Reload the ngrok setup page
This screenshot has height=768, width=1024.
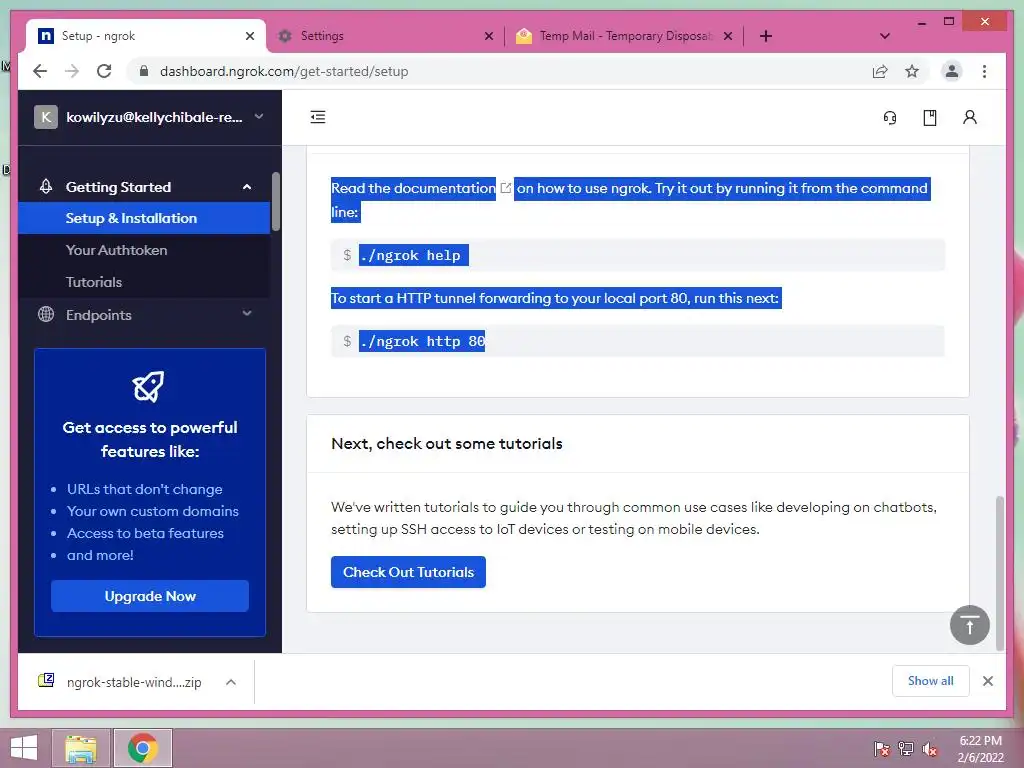pos(104,71)
